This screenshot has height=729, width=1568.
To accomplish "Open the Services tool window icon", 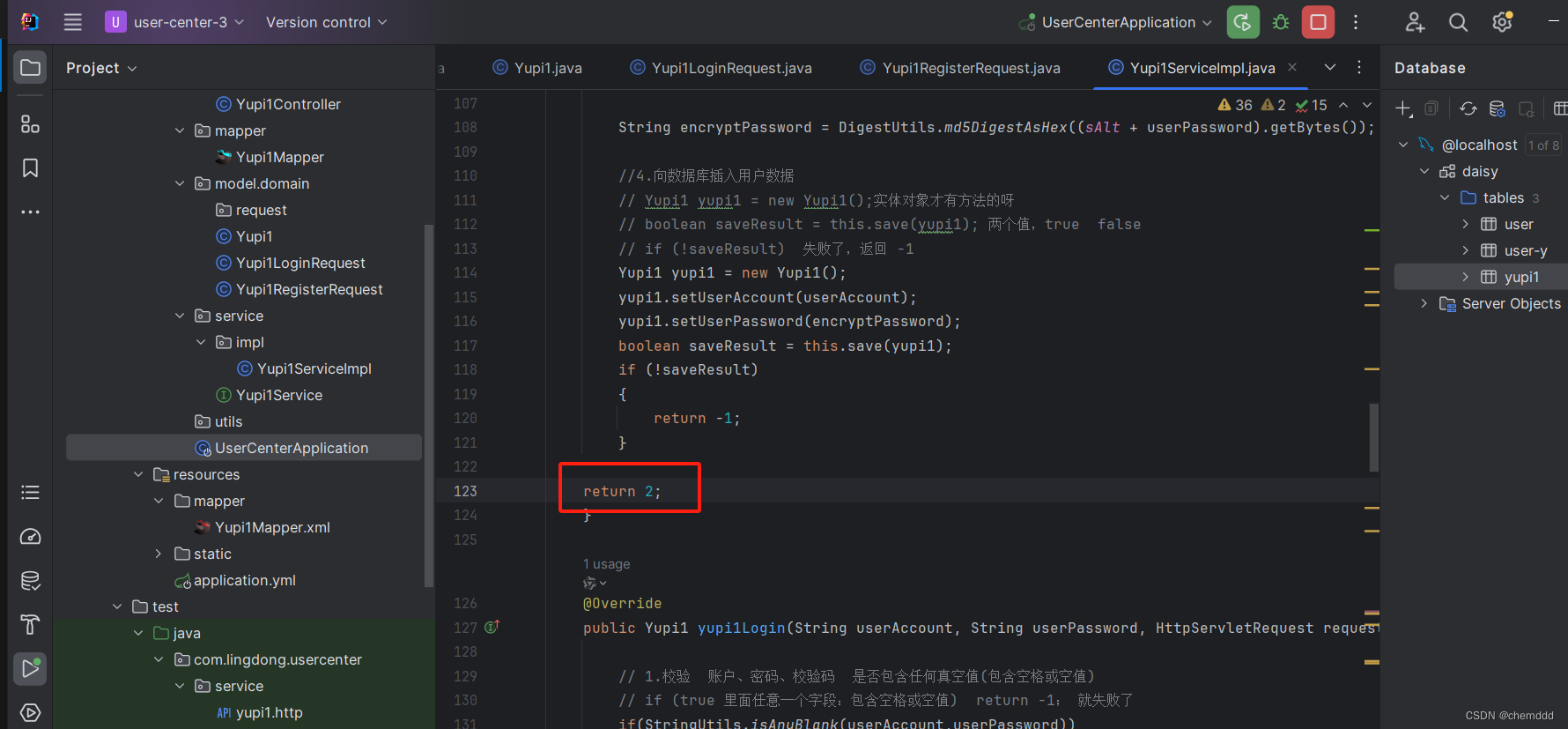I will point(30,712).
